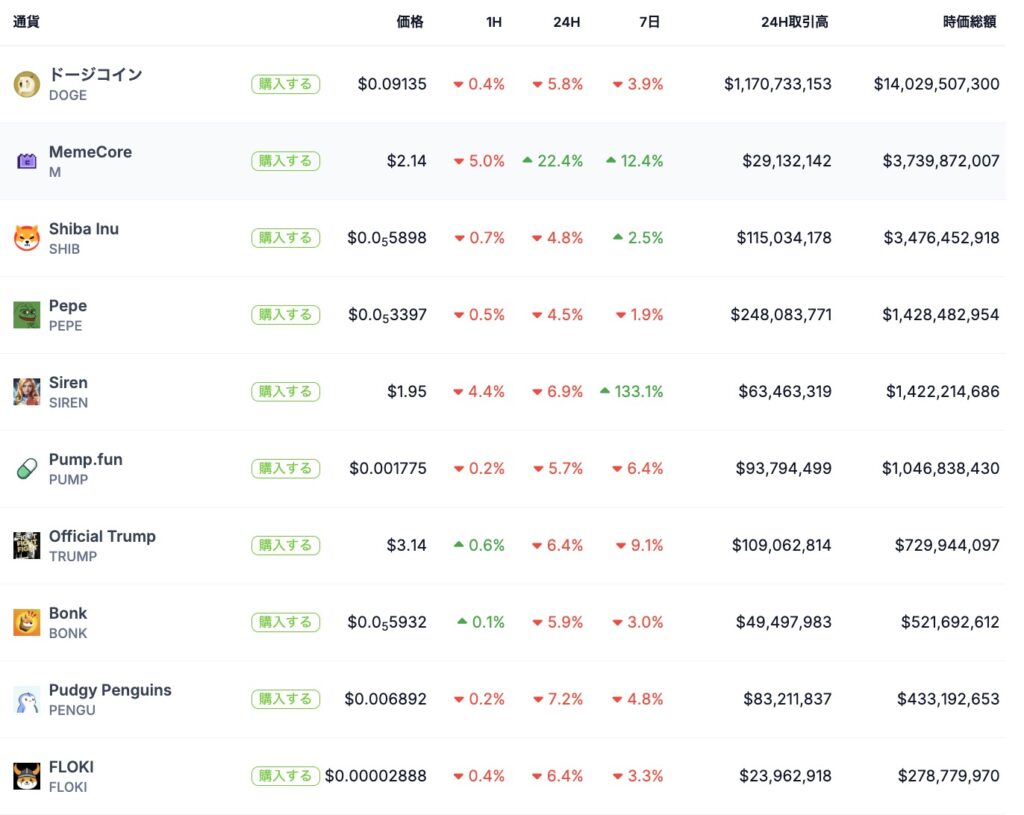This screenshot has height=815, width=1024.
Task: Select the Shiba Inu coin icon
Action: click(x=26, y=238)
